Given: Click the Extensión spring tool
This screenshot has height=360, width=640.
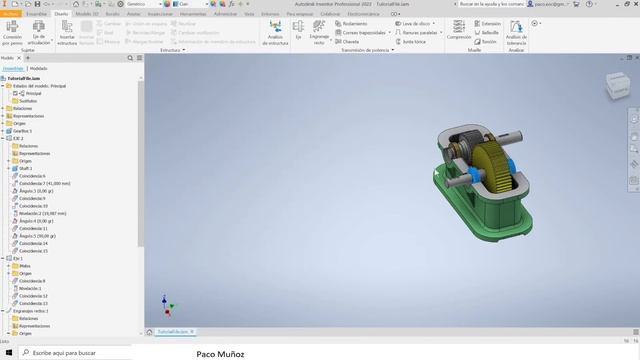Looking at the screenshot, I should [487, 24].
